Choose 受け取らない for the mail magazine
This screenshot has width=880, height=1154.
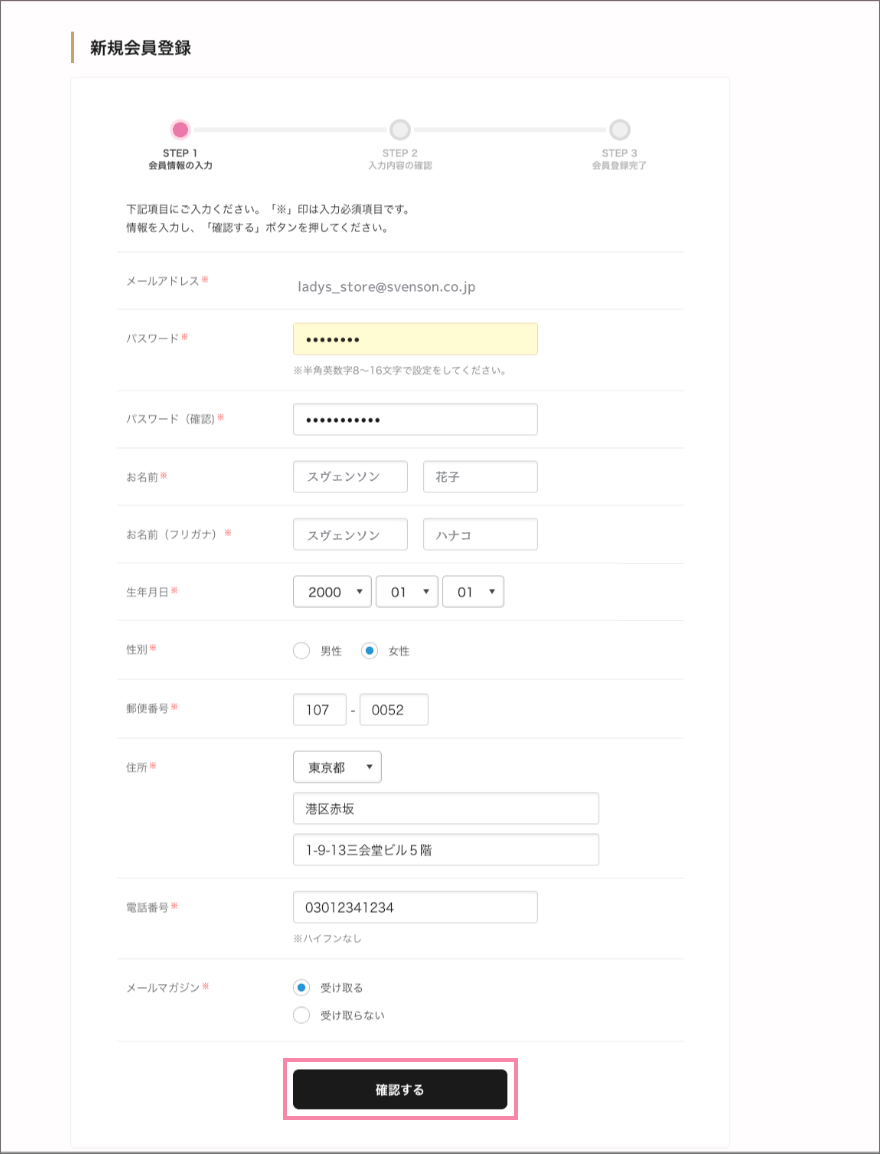pos(301,1014)
